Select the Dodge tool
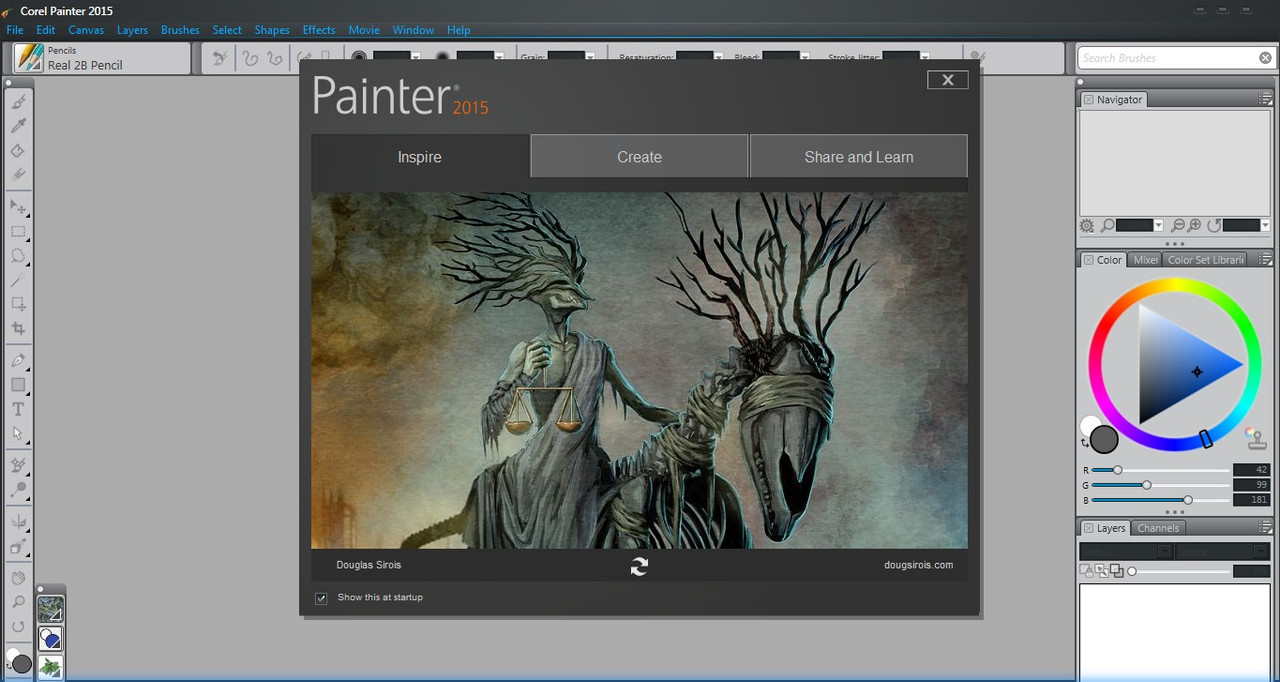This screenshot has width=1280, height=682. tap(18, 490)
